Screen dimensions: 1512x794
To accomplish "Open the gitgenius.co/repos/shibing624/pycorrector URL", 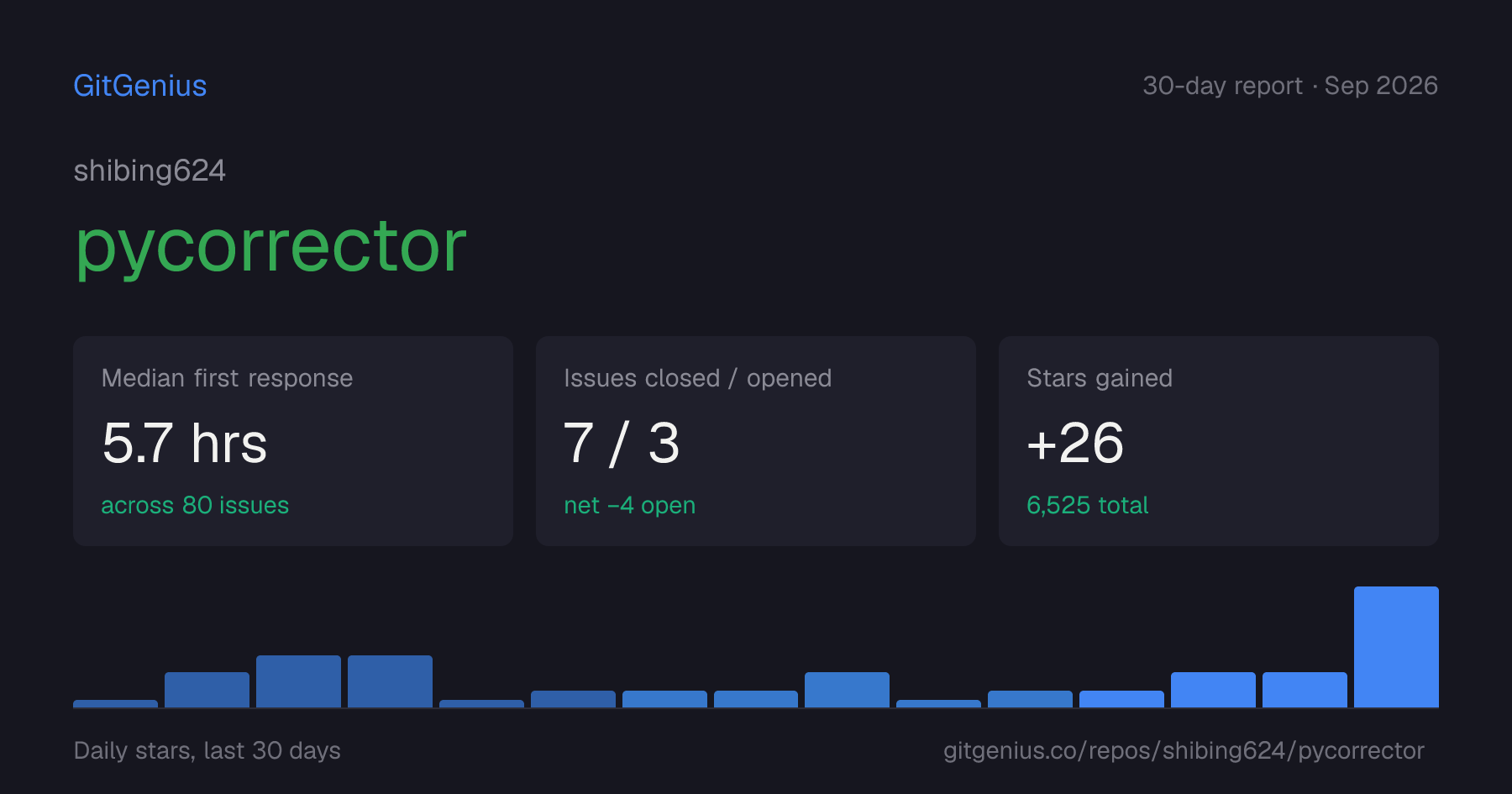I will tap(1184, 750).
